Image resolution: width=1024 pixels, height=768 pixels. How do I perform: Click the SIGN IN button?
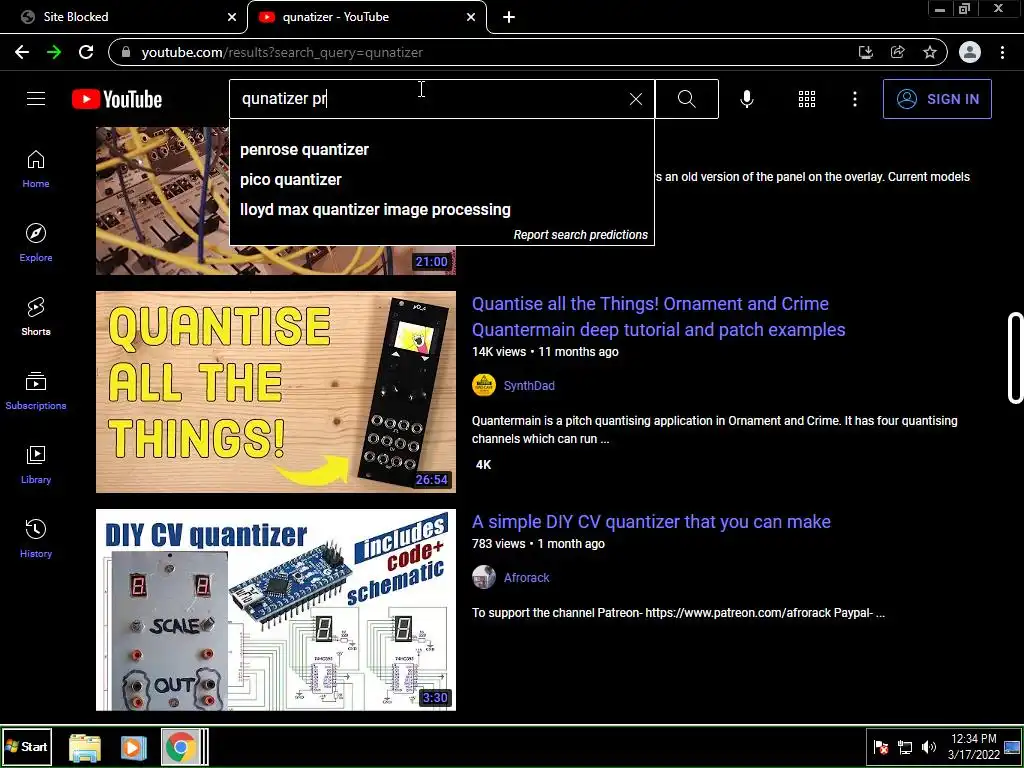tap(937, 99)
